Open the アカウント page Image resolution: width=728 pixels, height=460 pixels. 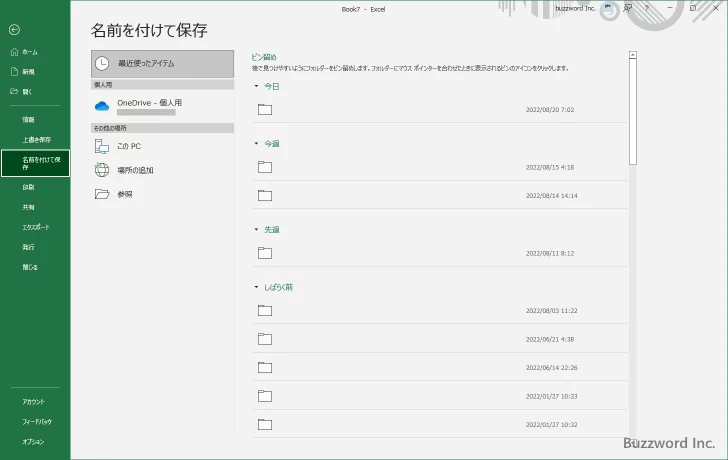[33, 402]
